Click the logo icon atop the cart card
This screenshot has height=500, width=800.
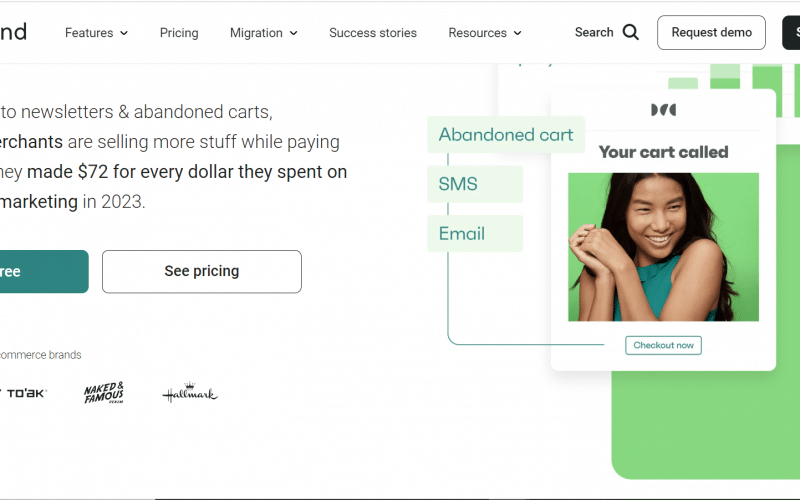coord(663,110)
